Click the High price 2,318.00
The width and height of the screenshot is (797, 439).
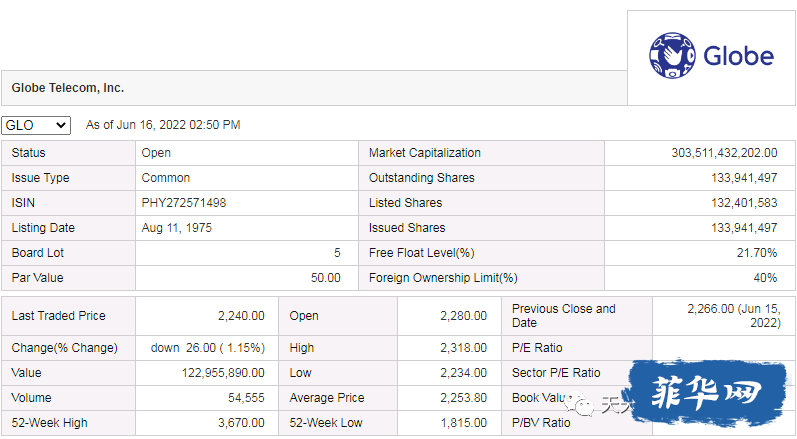pyautogui.click(x=464, y=348)
